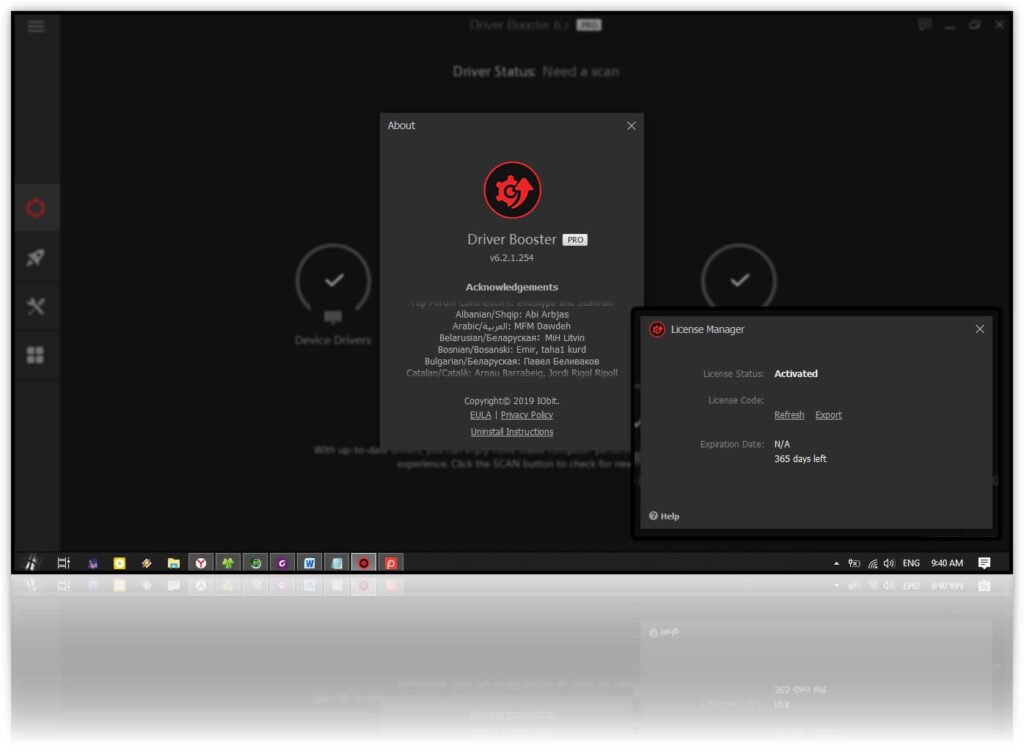Image resolution: width=1024 pixels, height=754 pixels.
Task: Open the Boost rocket icon in sidebar
Action: (36, 257)
